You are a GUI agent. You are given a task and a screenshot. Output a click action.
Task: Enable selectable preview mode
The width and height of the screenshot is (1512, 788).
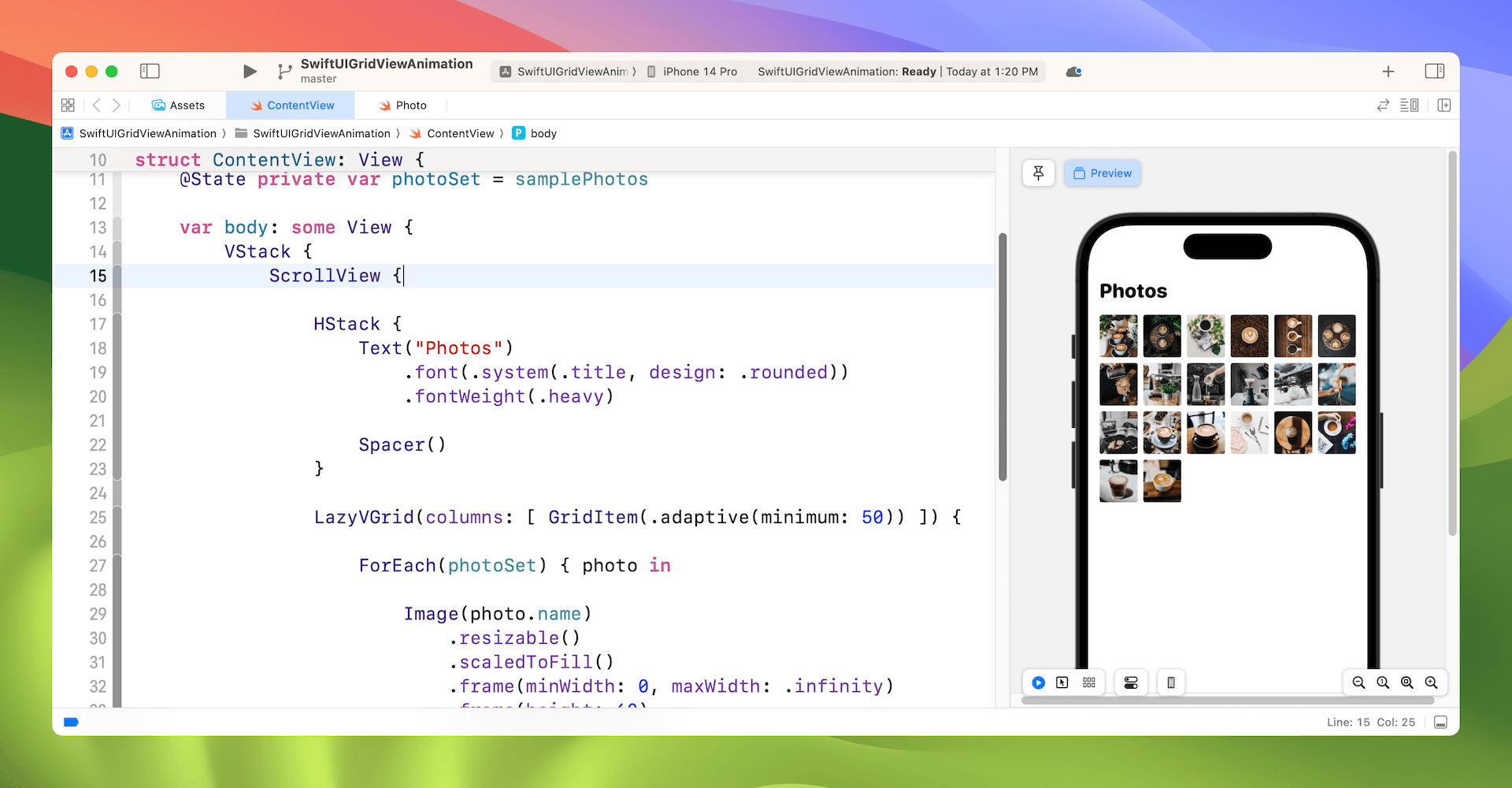click(1062, 682)
